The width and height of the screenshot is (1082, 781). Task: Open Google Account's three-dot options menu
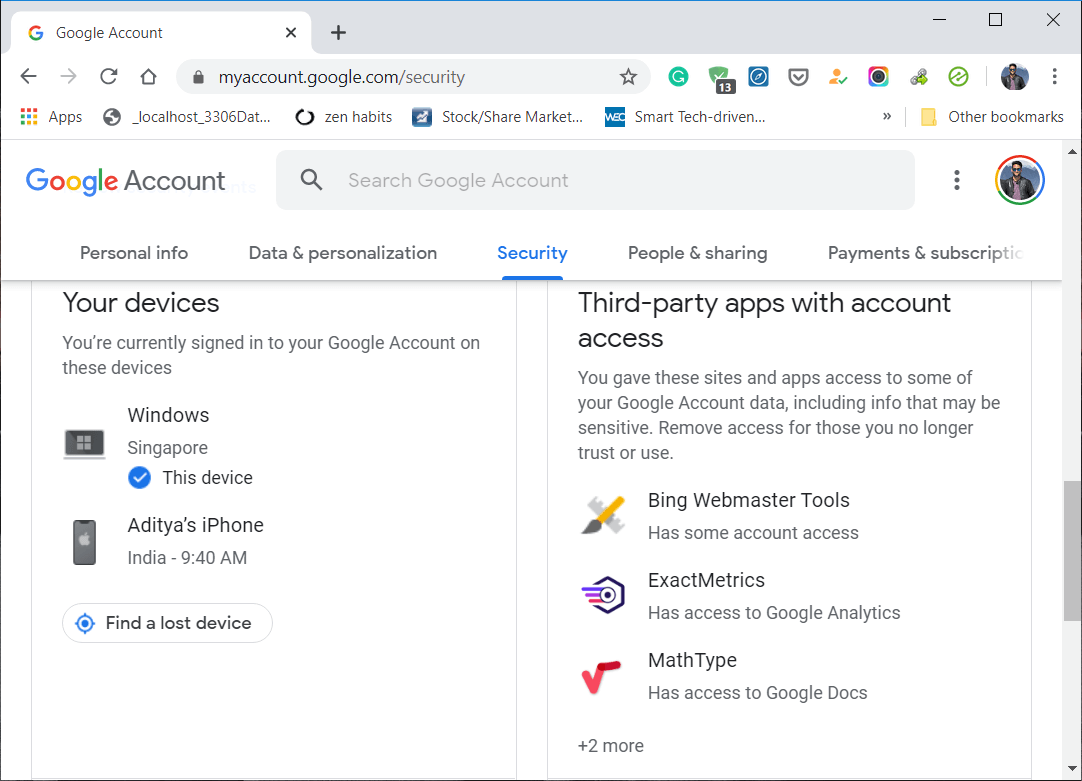click(957, 180)
